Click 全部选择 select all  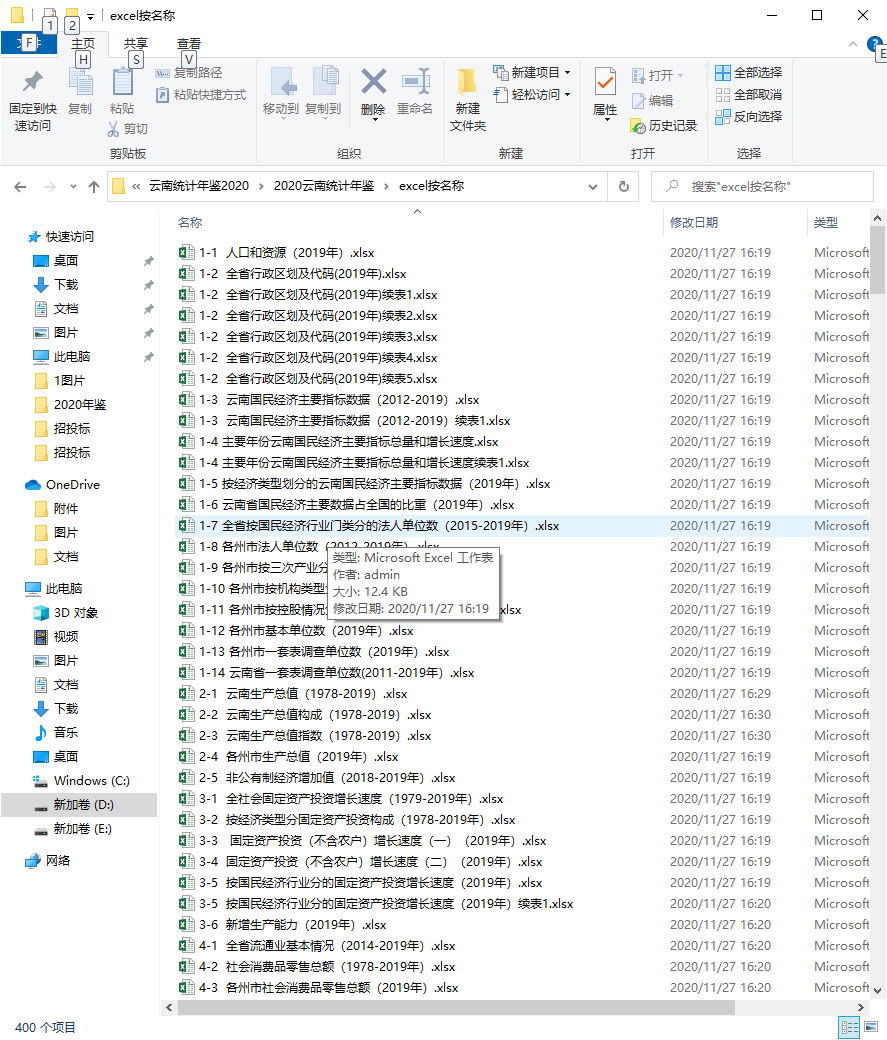point(748,72)
